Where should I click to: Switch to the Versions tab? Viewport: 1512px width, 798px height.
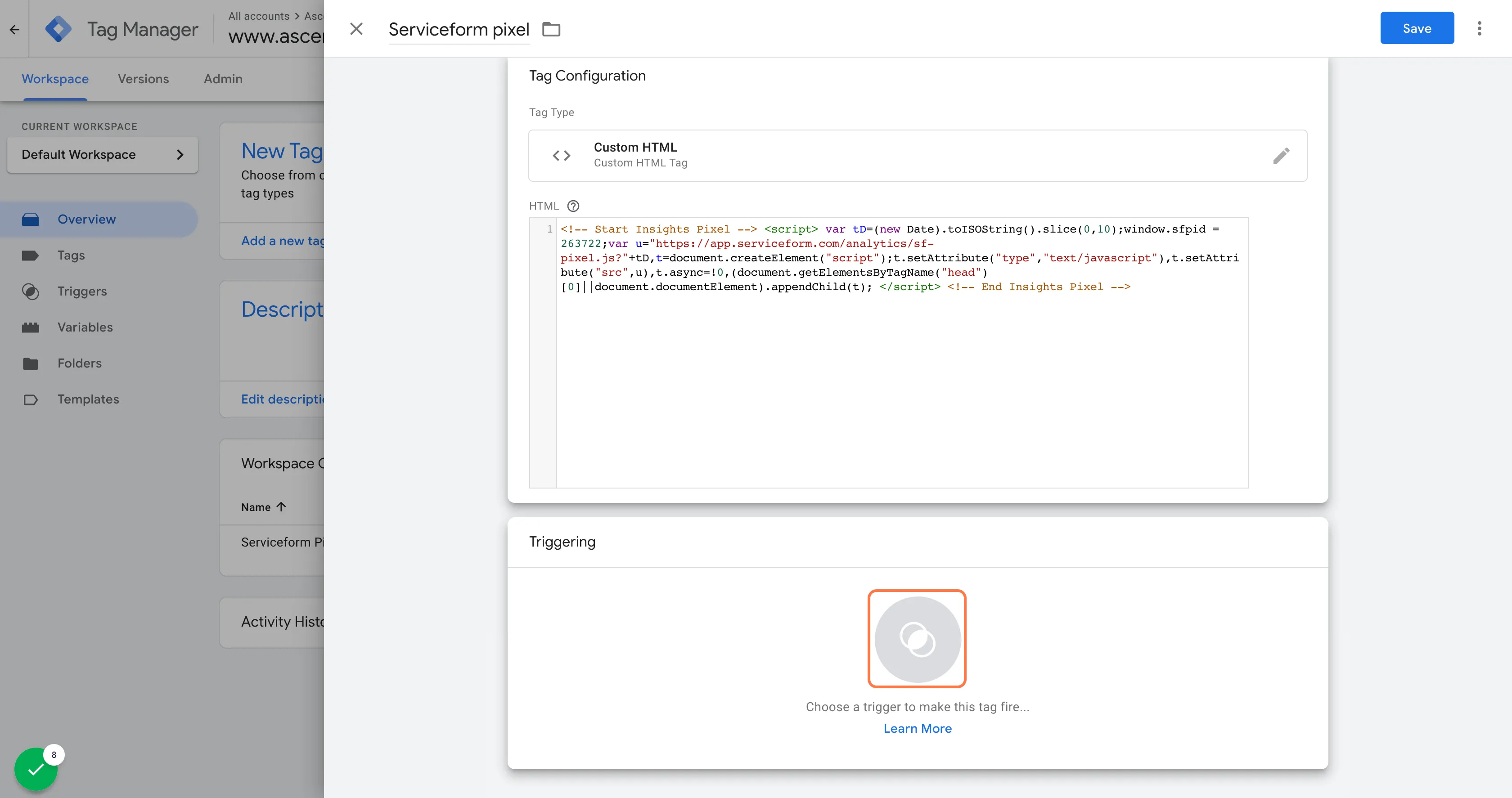[x=143, y=79]
